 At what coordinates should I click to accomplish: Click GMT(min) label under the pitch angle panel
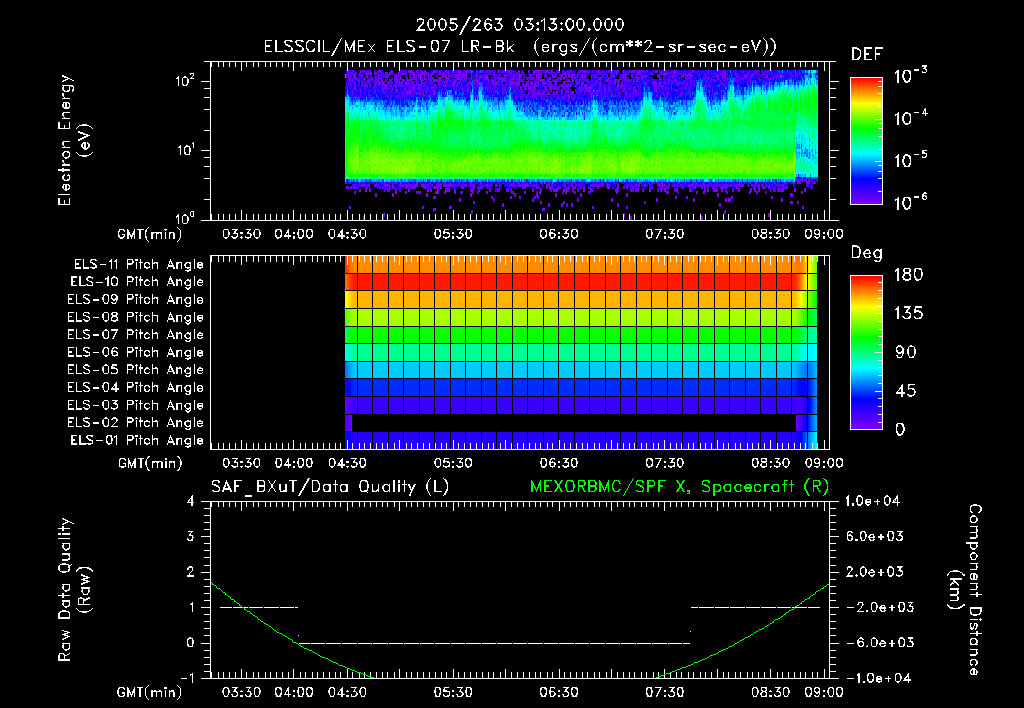(x=150, y=464)
